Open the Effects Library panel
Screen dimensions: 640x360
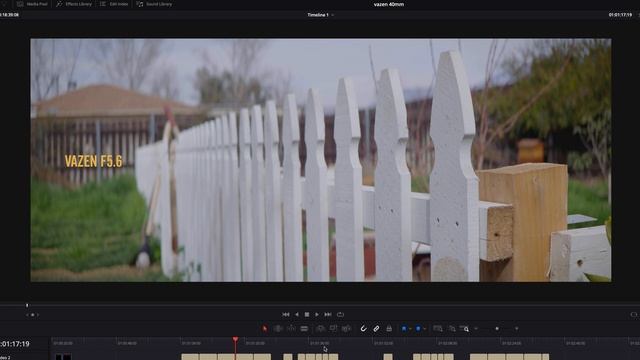tap(74, 4)
